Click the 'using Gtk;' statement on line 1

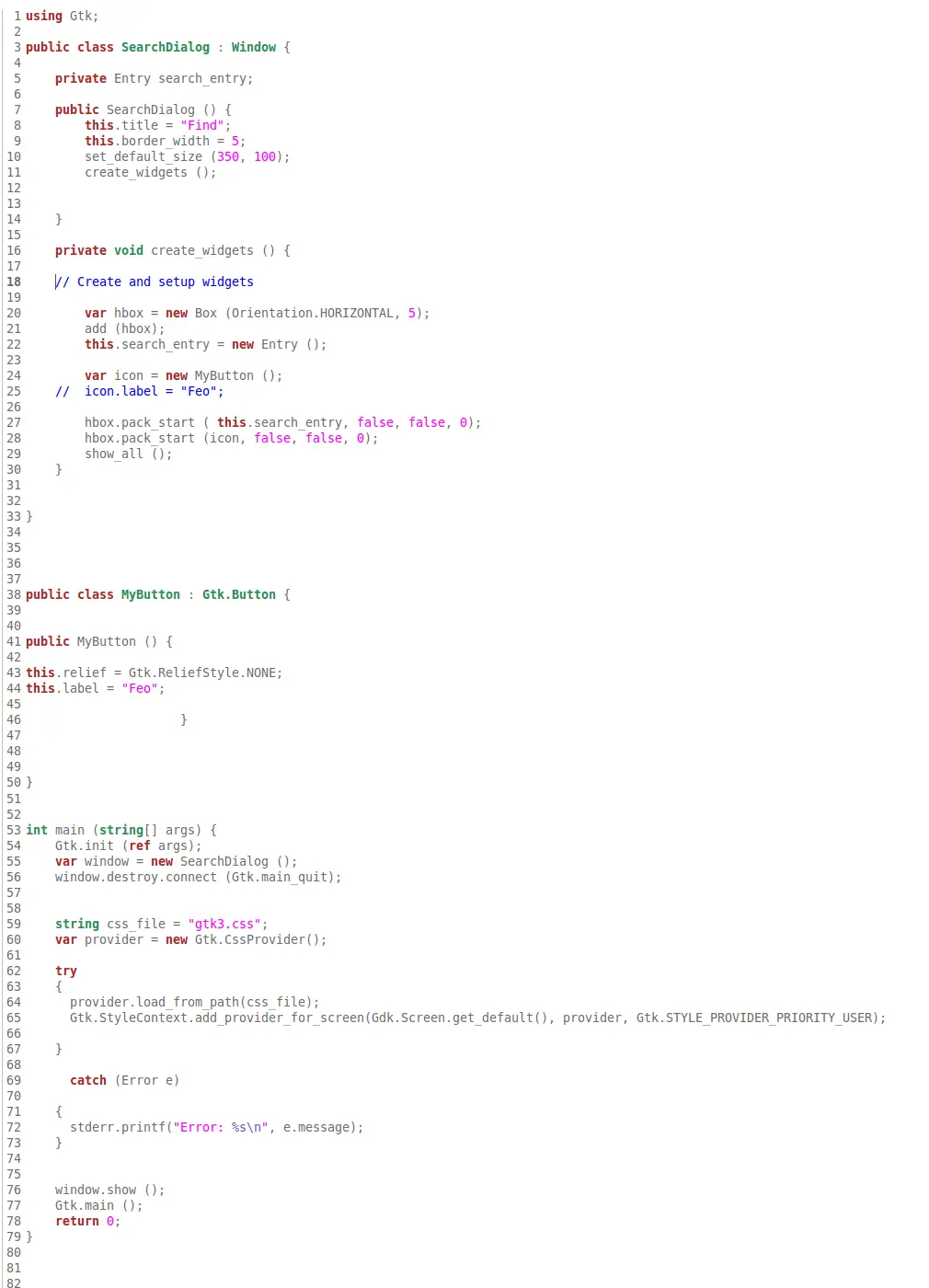click(62, 16)
